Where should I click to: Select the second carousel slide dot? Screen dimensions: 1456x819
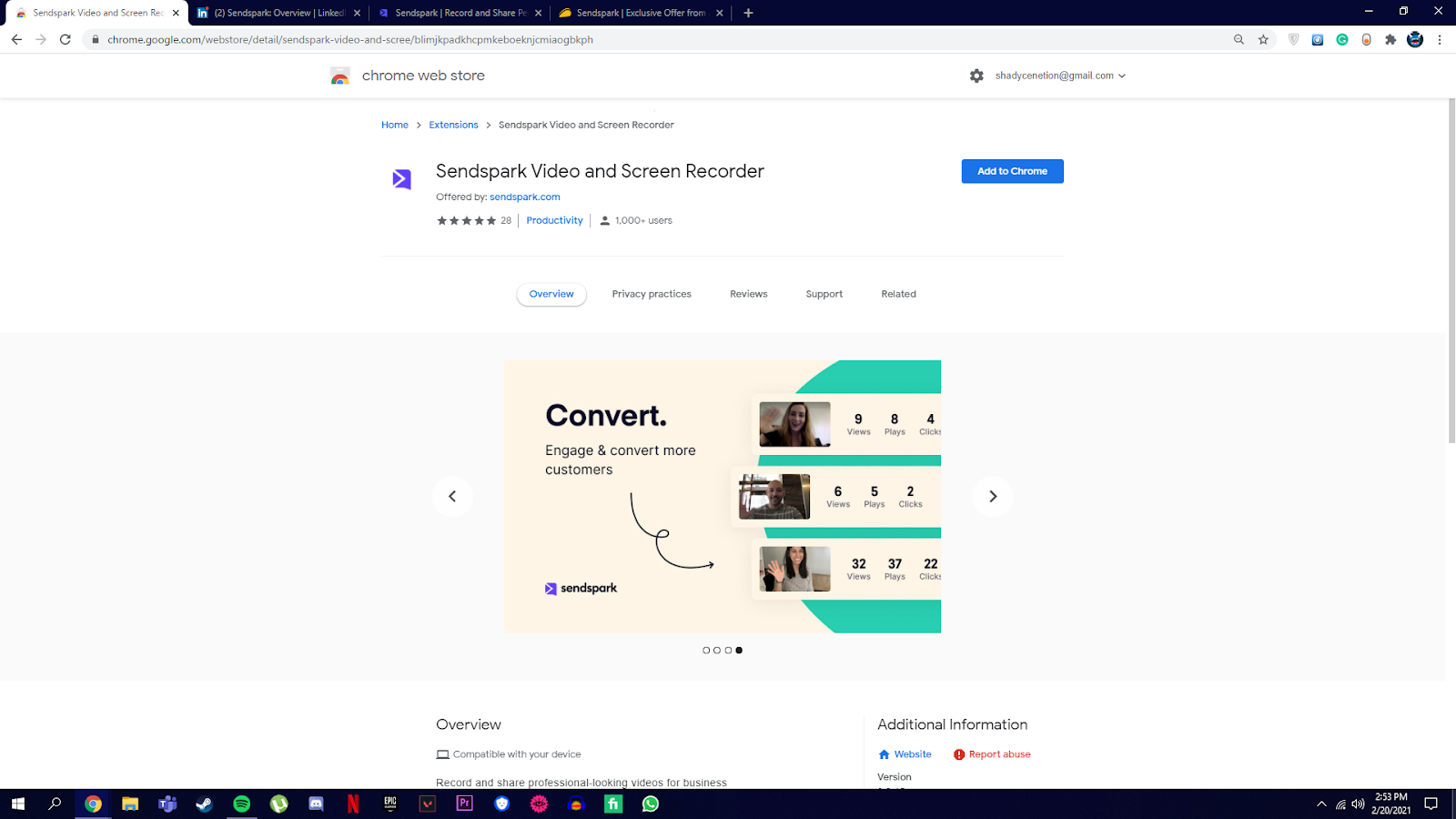pos(717,651)
